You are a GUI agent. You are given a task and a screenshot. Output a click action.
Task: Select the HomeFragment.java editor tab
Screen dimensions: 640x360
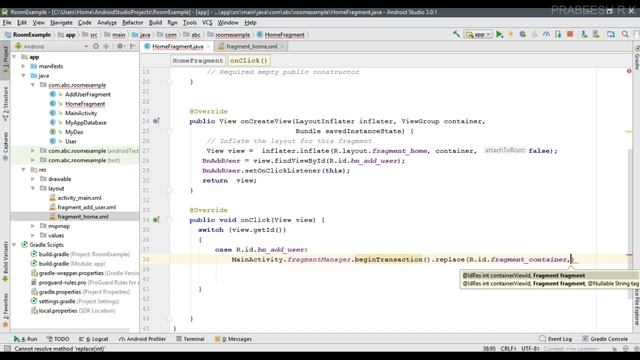click(178, 47)
